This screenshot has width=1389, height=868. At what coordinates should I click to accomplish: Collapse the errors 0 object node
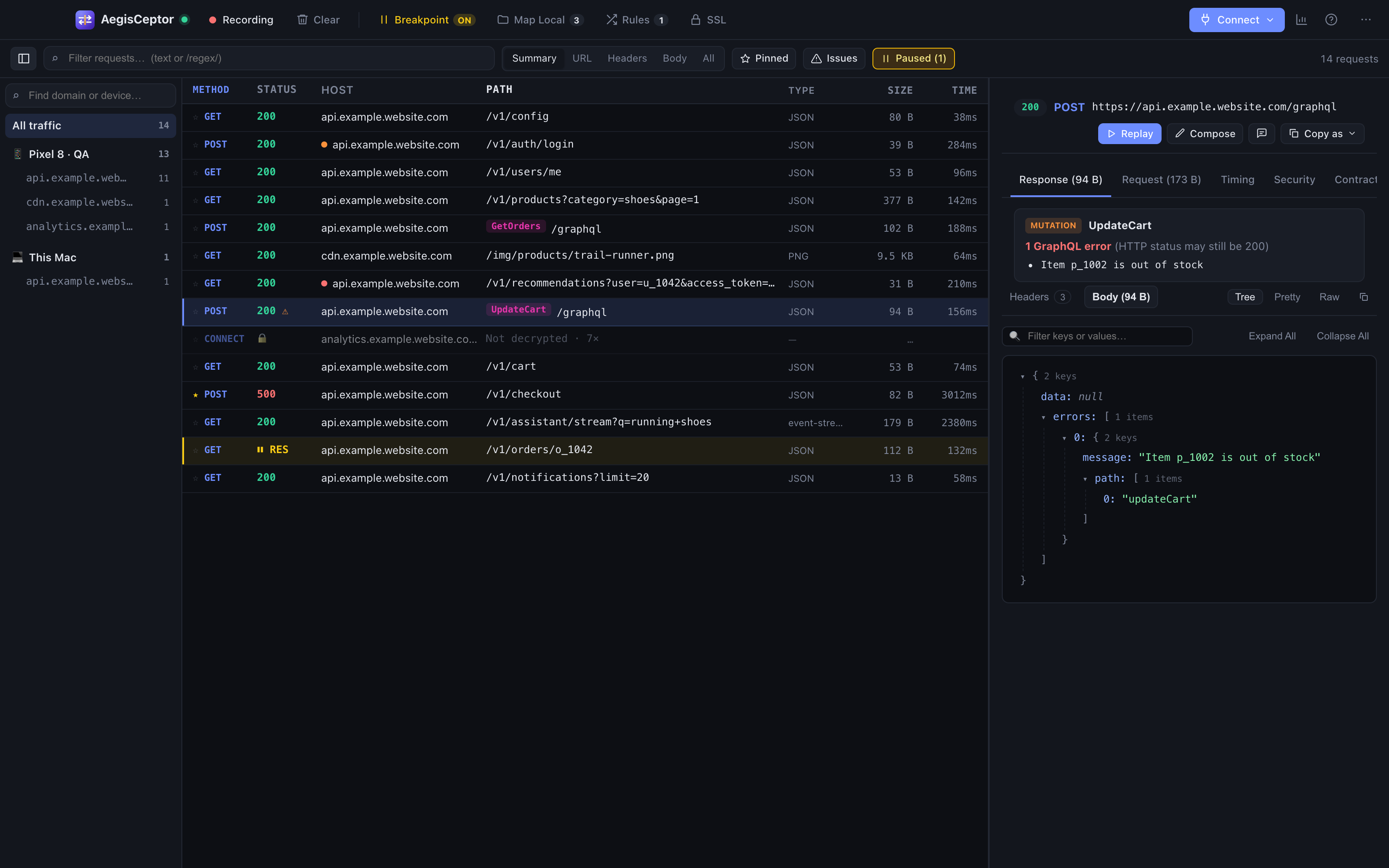1064,438
